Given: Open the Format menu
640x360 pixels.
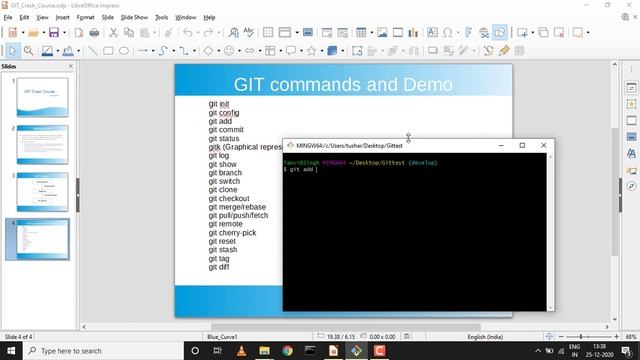Looking at the screenshot, I should pyautogui.click(x=85, y=18).
